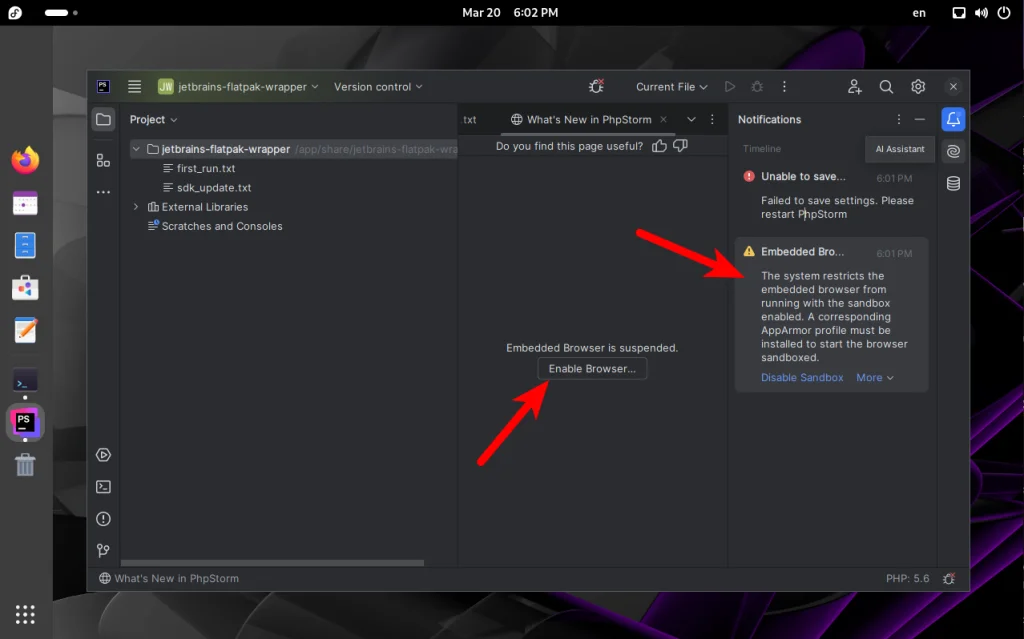This screenshot has width=1024, height=639.
Task: Open the AI Assistant panel
Action: (x=952, y=151)
